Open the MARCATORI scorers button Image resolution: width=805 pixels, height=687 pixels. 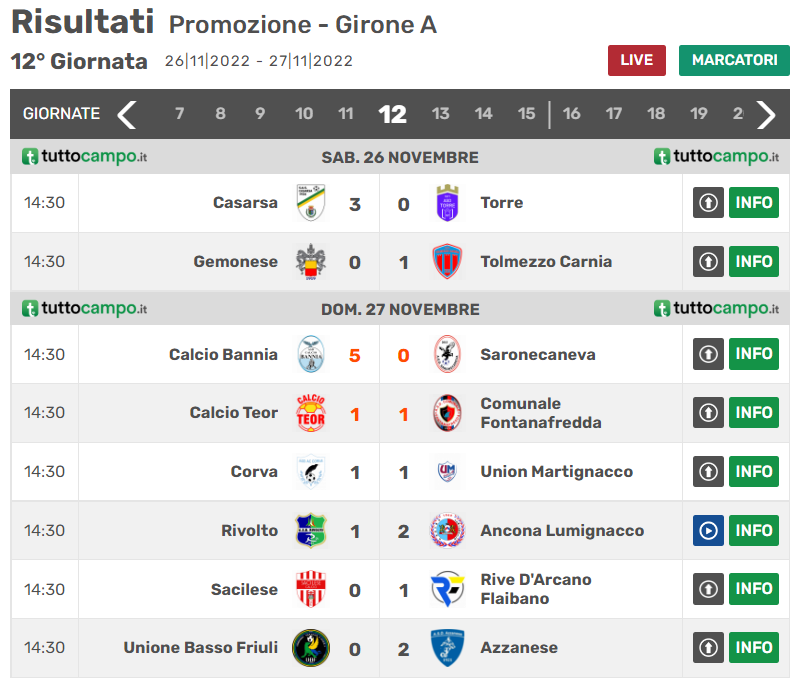click(x=734, y=60)
